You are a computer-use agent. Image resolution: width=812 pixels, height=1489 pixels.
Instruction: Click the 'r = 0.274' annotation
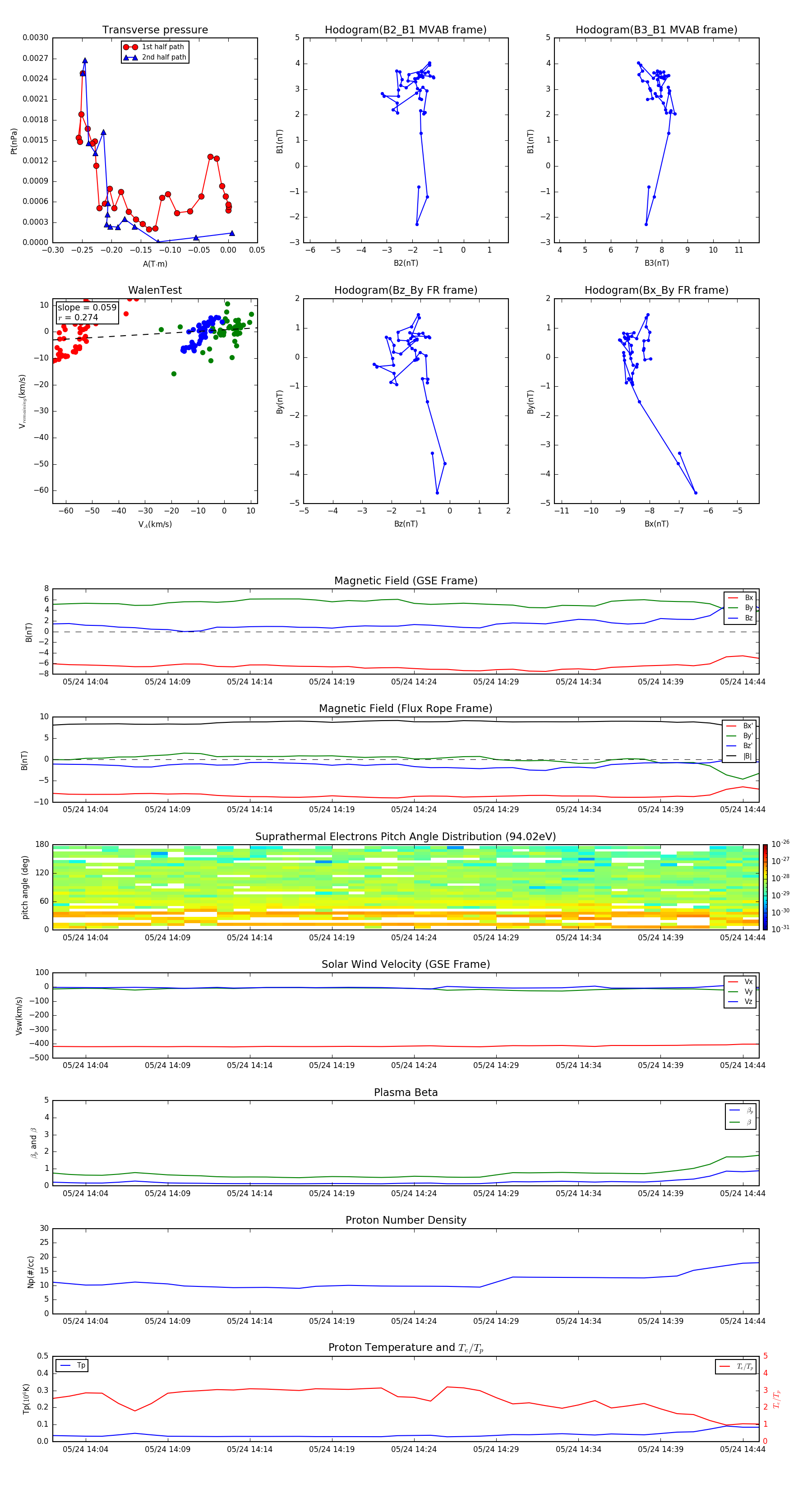(78, 317)
